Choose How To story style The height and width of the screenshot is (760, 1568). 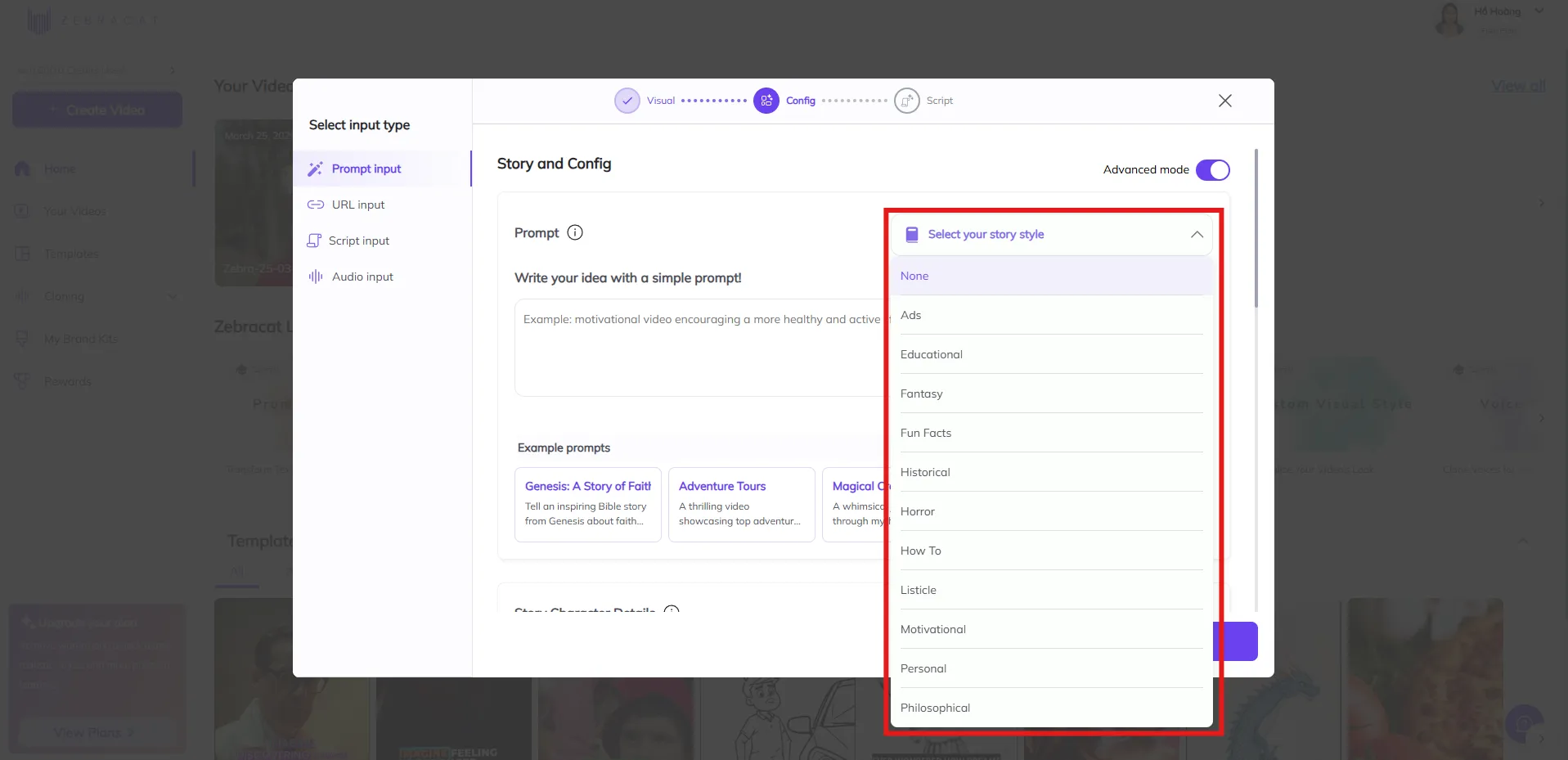[x=1052, y=551]
